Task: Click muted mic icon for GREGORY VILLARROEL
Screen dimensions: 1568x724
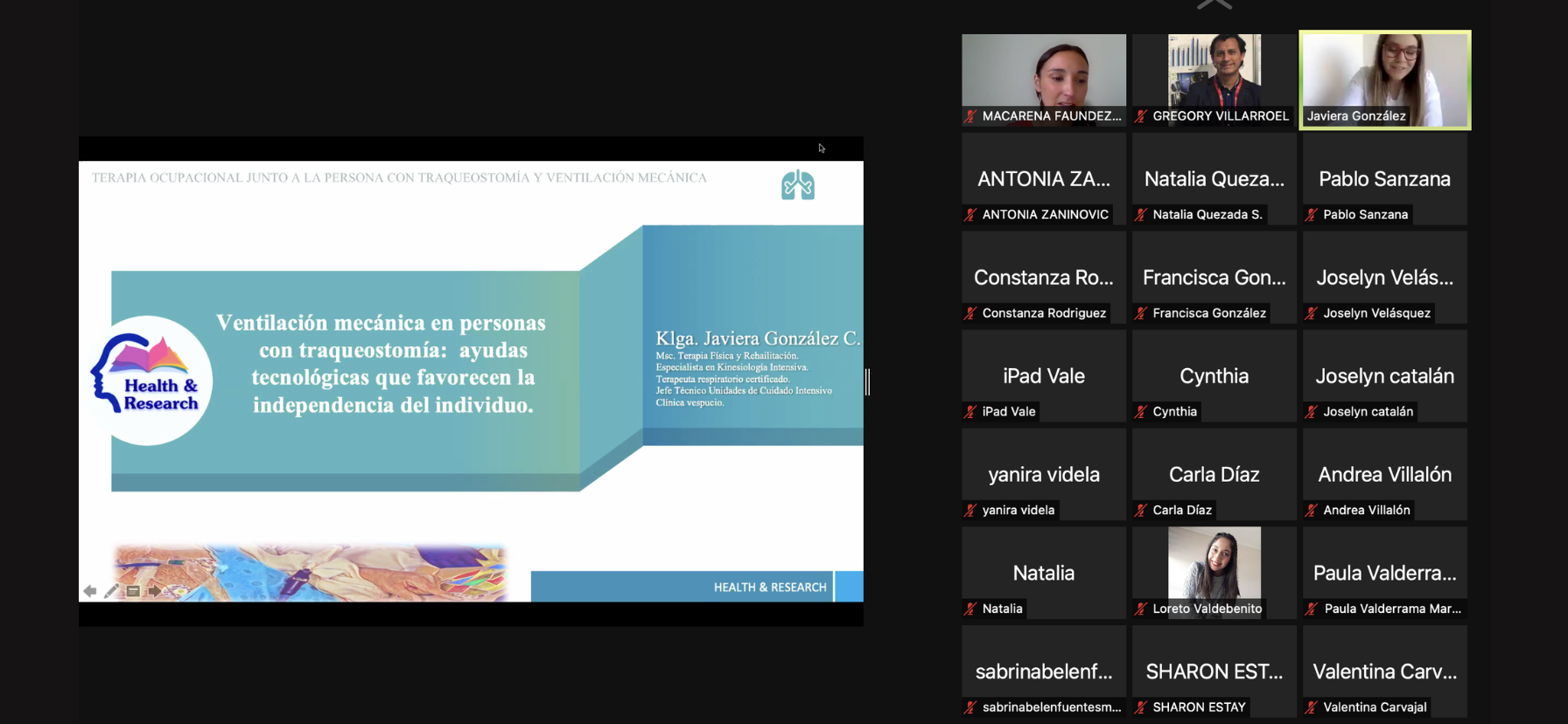Action: 1141,115
